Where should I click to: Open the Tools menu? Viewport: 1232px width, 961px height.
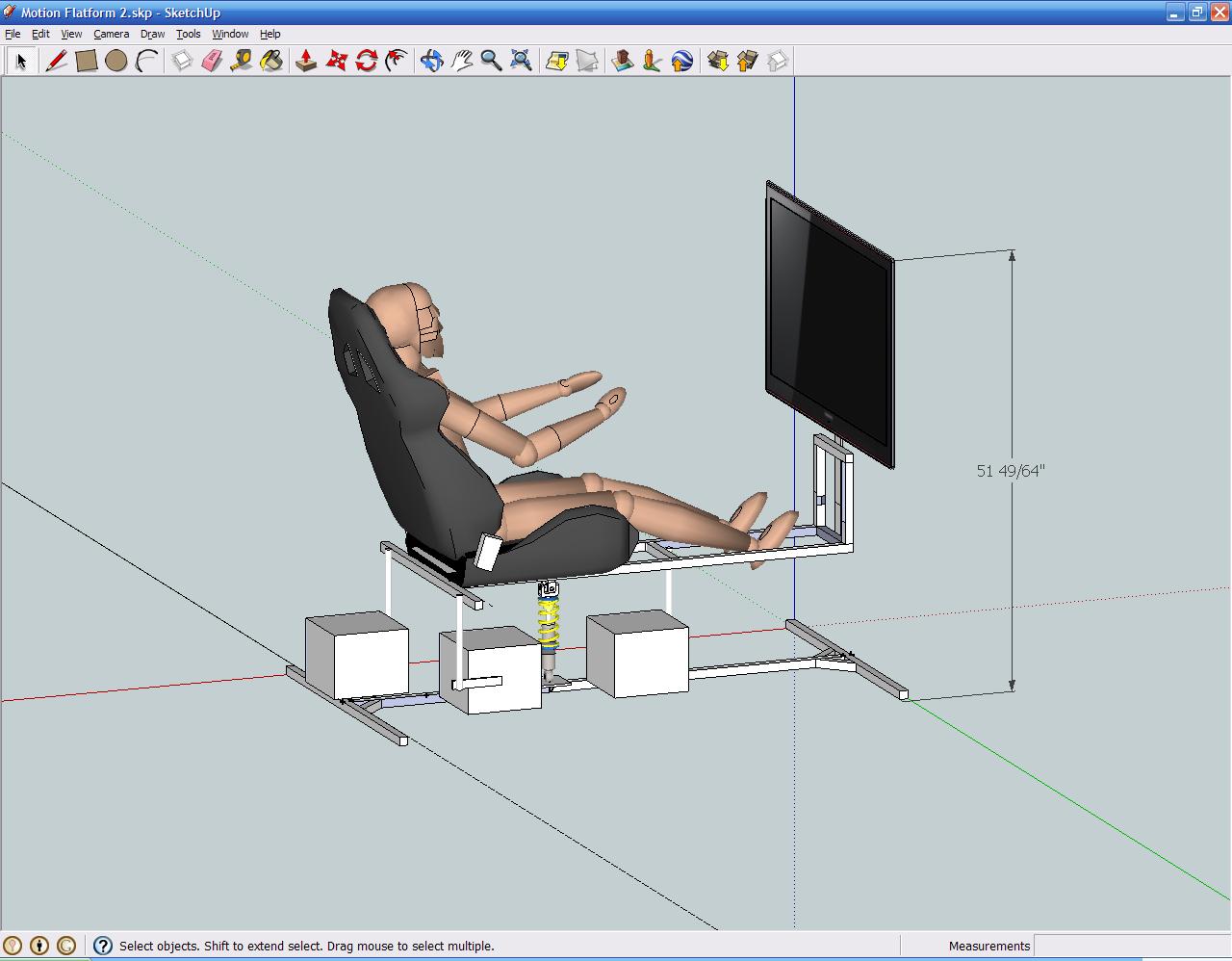tap(189, 34)
